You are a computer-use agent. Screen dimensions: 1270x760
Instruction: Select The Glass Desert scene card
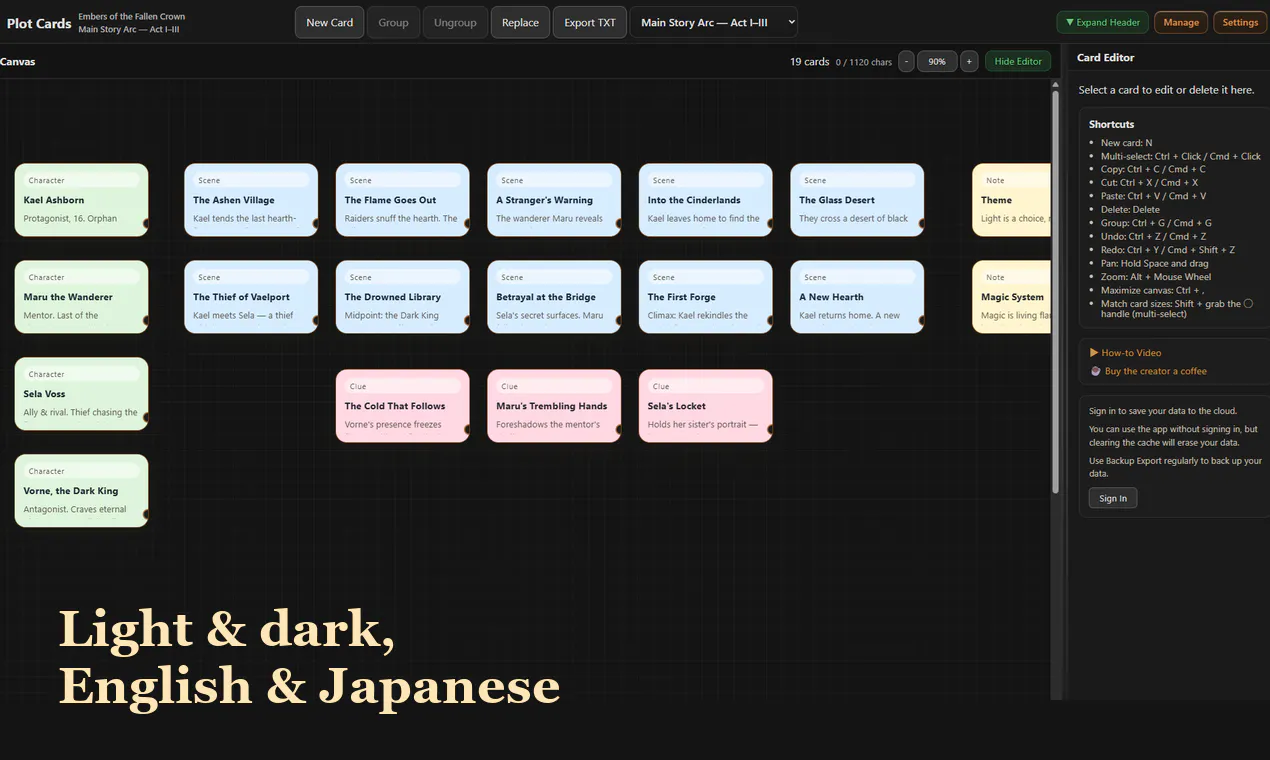pyautogui.click(x=857, y=200)
